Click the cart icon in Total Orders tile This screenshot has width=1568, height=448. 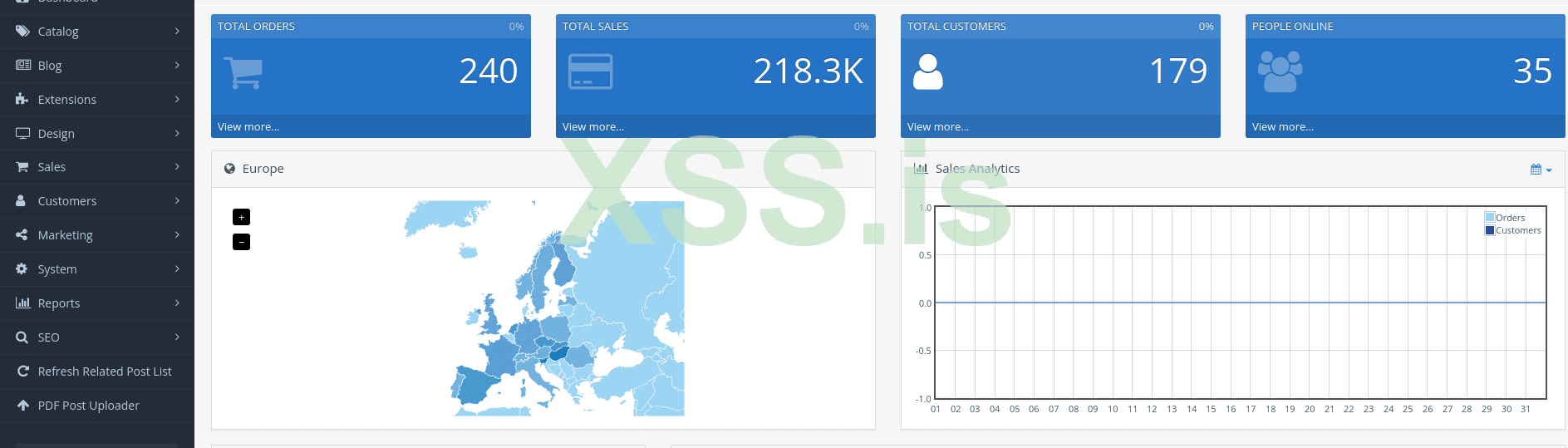point(243,72)
